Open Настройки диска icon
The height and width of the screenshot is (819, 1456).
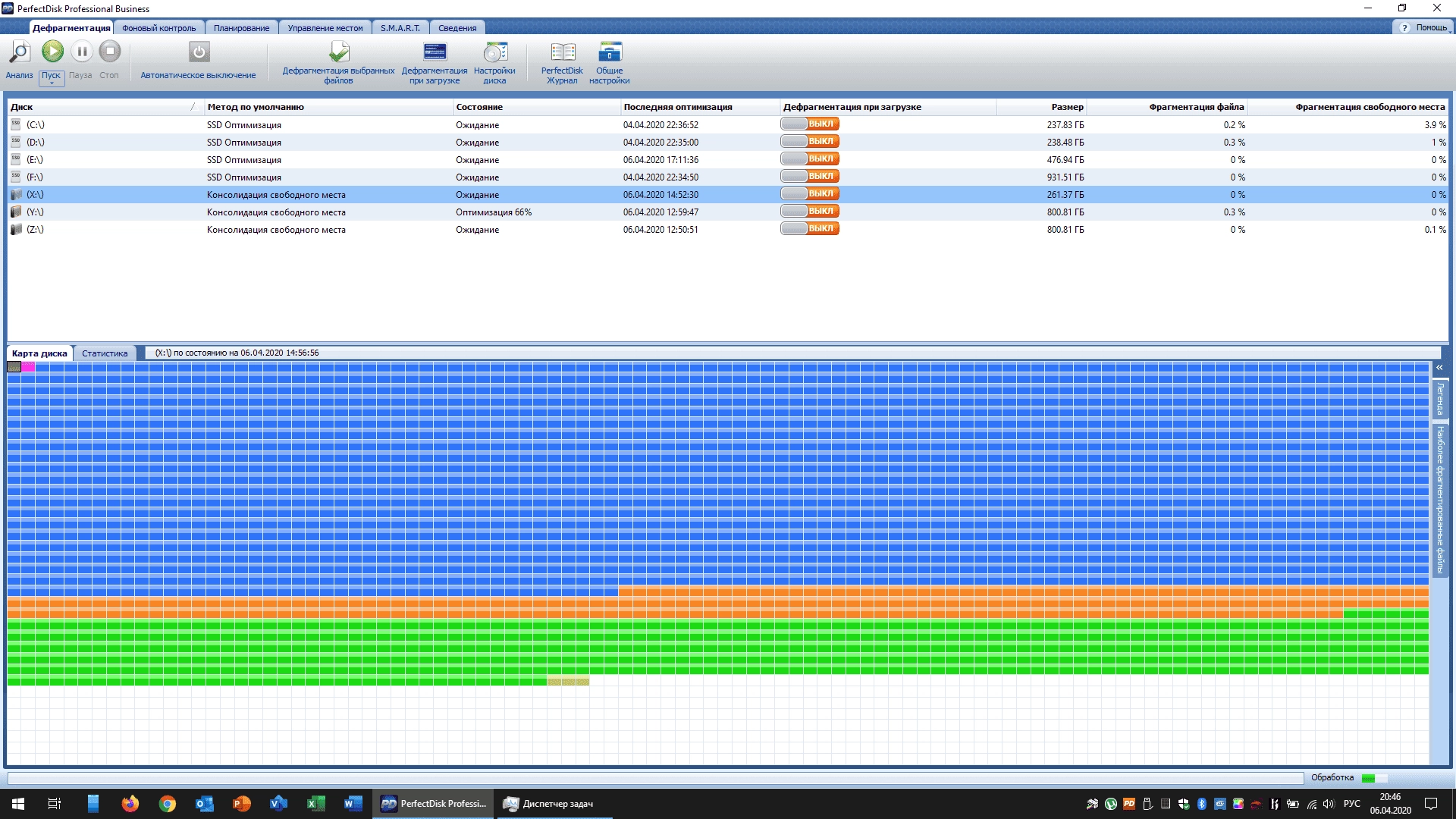495,52
